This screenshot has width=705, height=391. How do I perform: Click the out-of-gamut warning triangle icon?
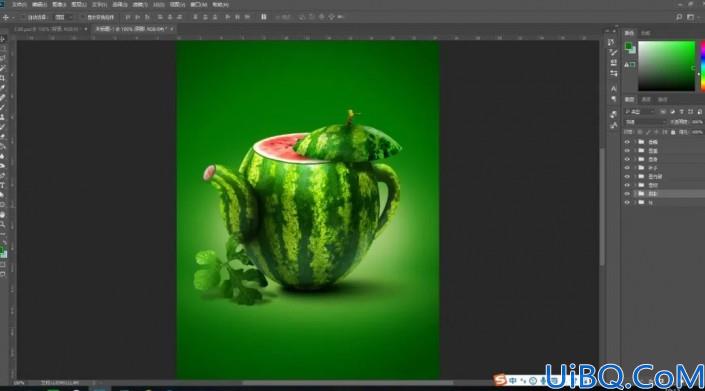(627, 65)
